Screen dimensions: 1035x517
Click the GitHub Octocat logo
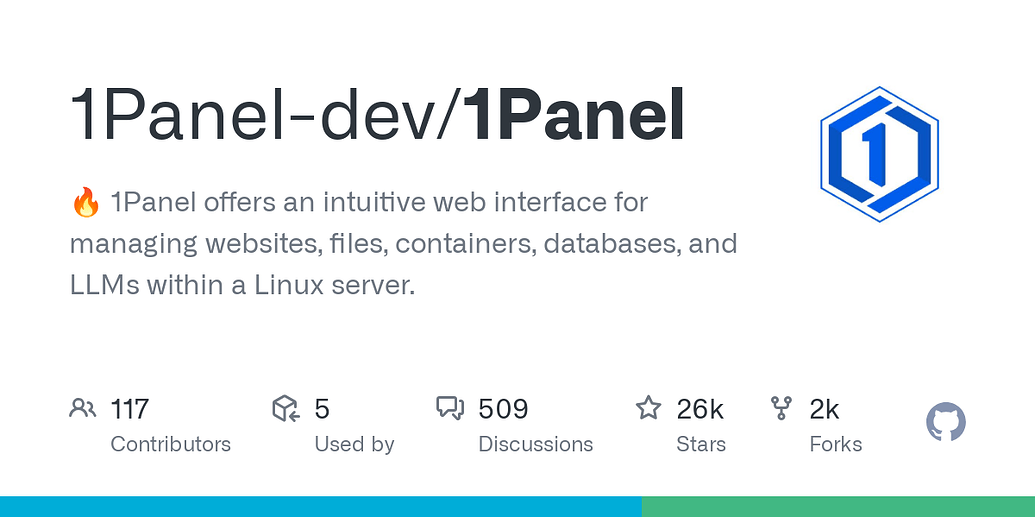click(x=945, y=423)
